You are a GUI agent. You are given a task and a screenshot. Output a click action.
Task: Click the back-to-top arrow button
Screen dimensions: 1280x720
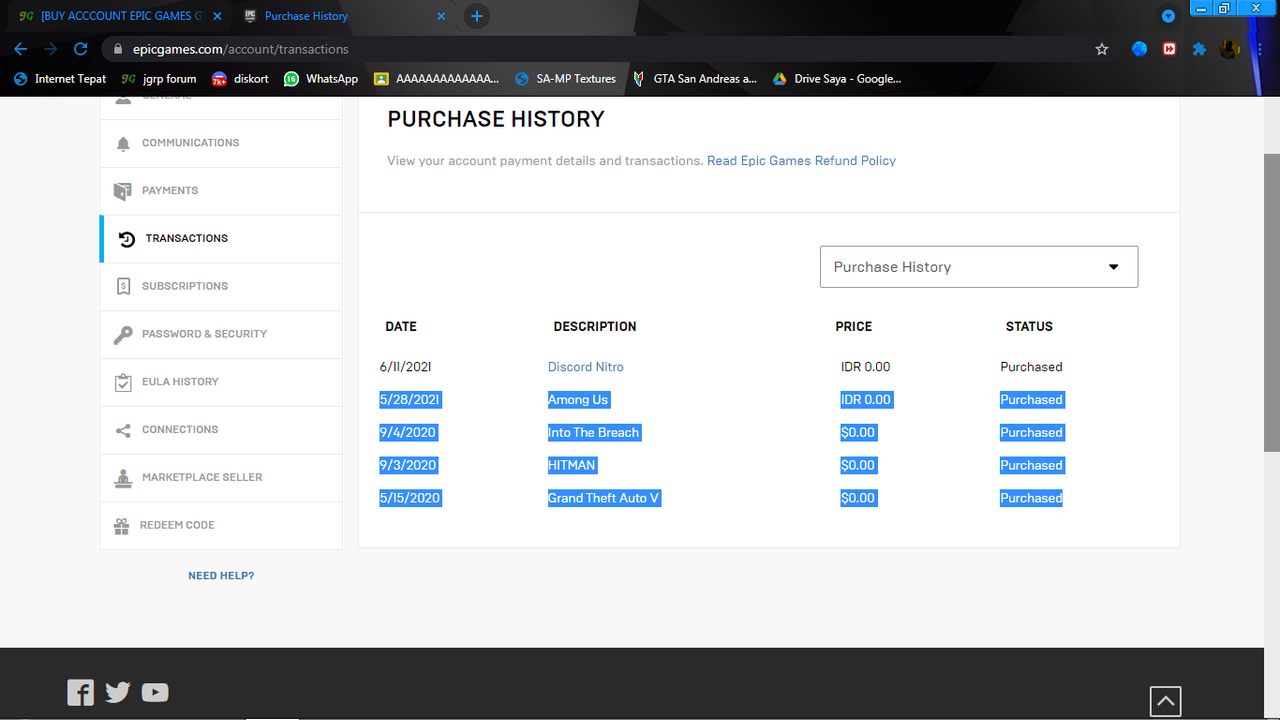(x=1166, y=701)
